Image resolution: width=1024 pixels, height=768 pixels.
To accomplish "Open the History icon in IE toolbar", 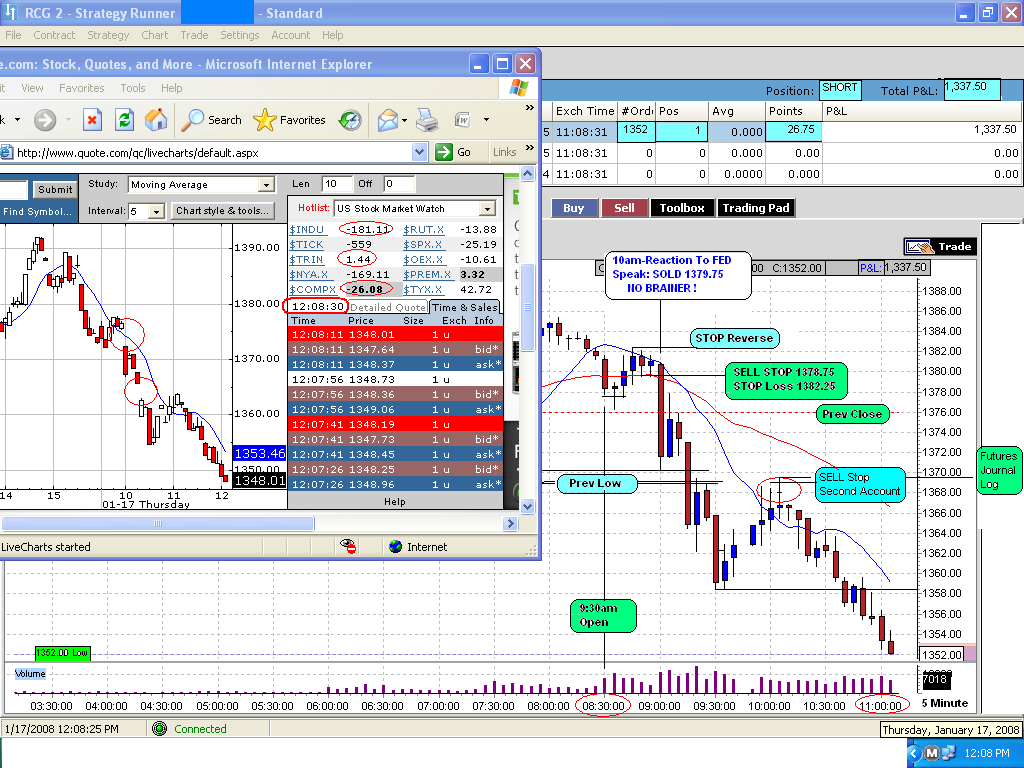I will pos(350,120).
